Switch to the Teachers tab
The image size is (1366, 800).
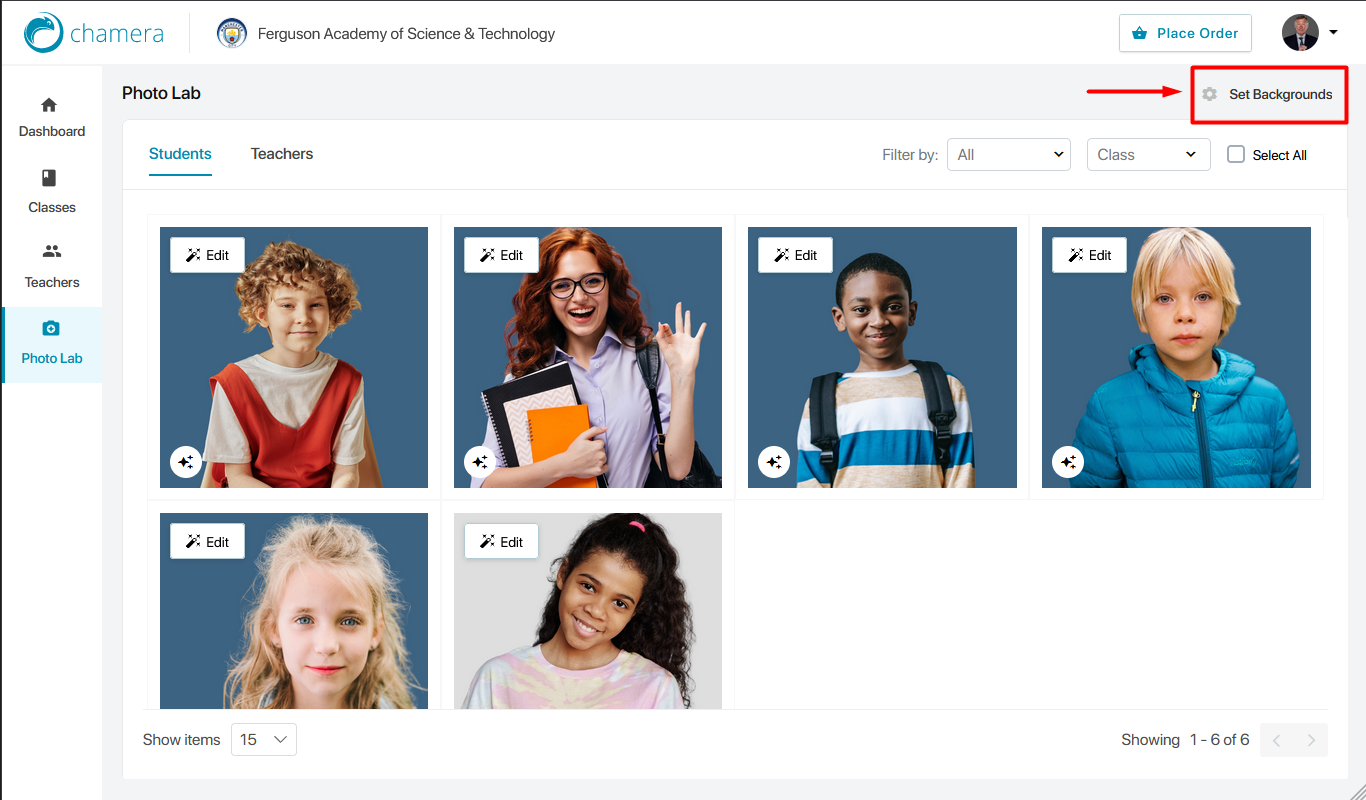click(282, 154)
